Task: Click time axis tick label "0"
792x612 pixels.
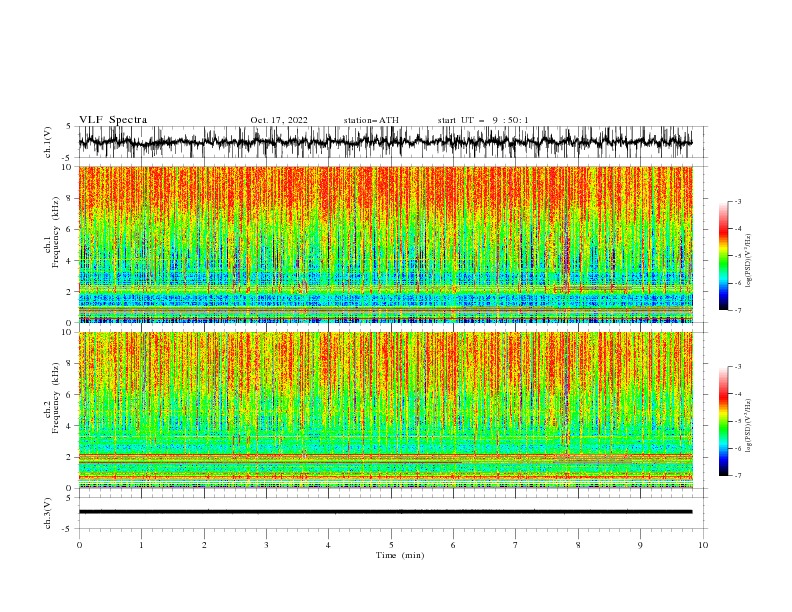Action: pos(79,545)
